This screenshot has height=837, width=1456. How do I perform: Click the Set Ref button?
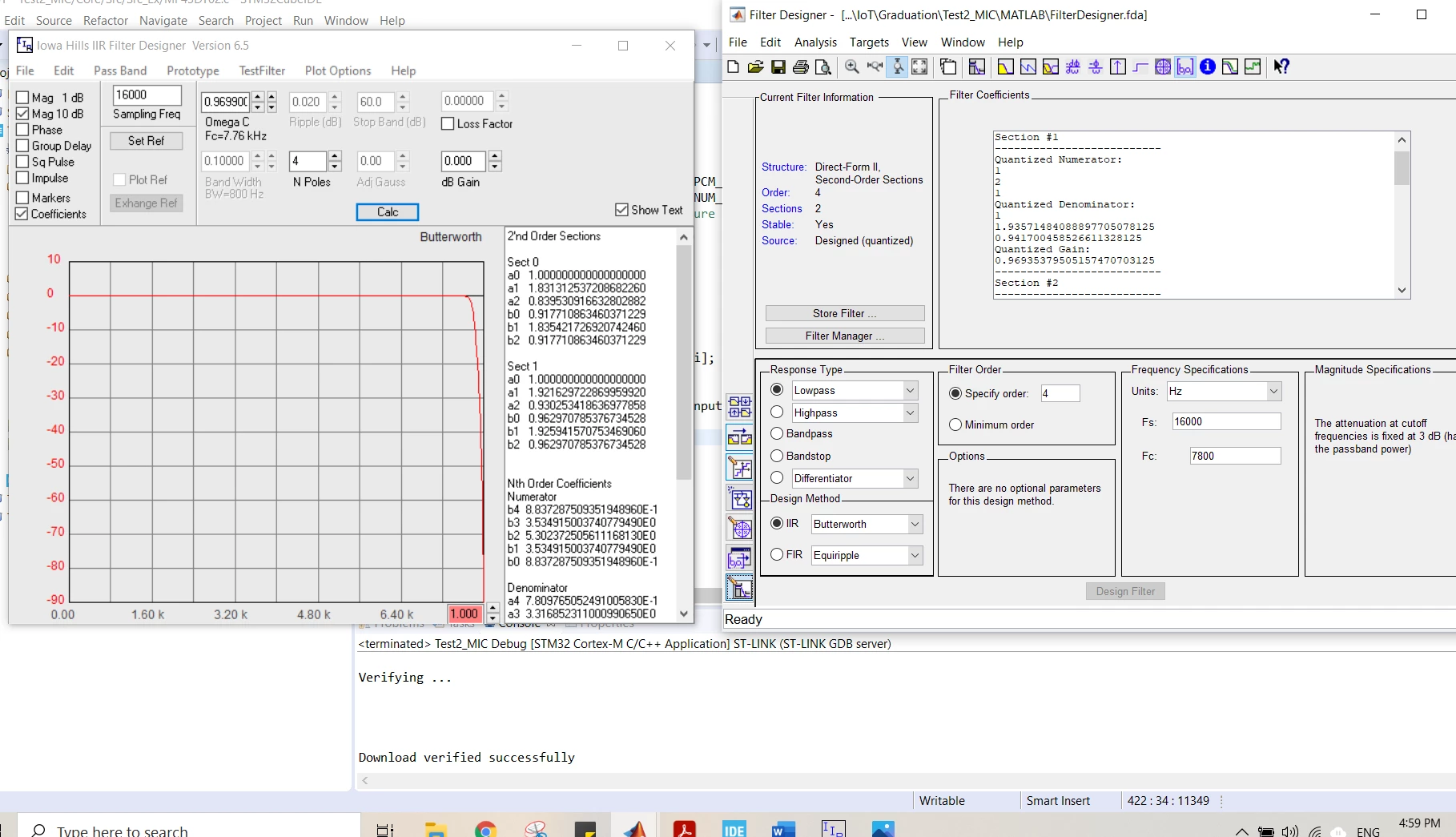click(x=146, y=141)
